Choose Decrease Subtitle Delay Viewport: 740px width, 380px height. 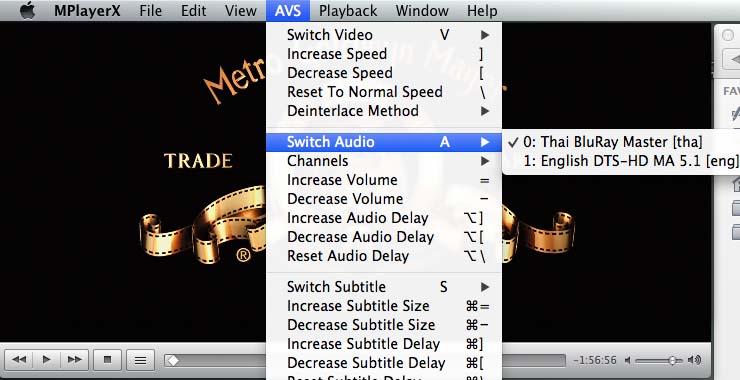coord(384,363)
